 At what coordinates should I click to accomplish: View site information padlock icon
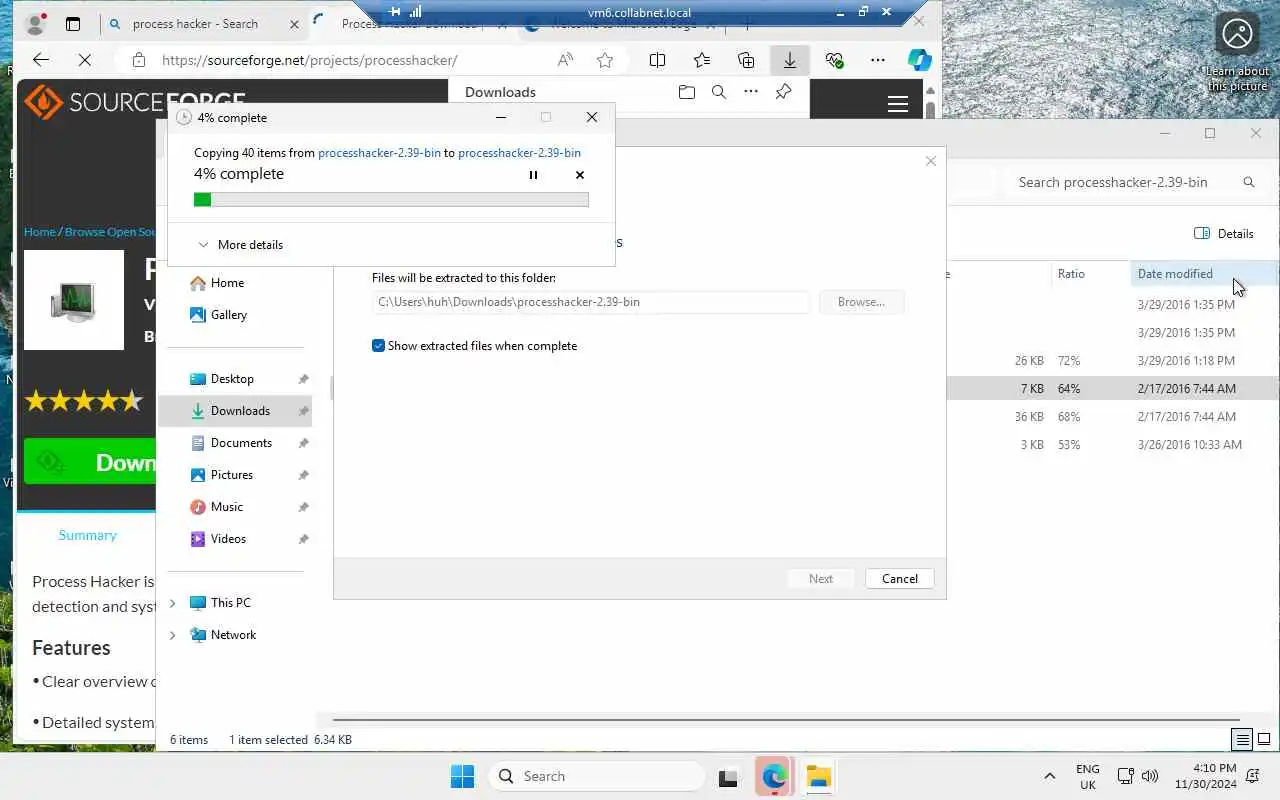[139, 60]
